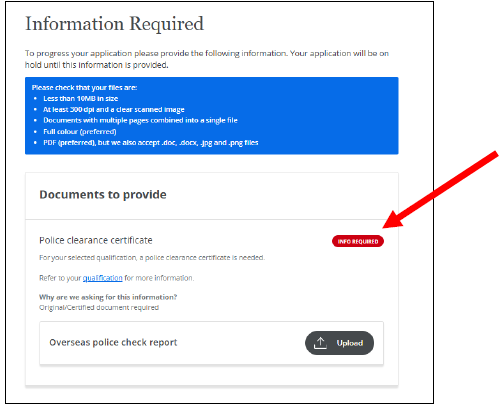The height and width of the screenshot is (407, 499).
Task: Select 'Original/Certified document required' text
Action: 99,307
